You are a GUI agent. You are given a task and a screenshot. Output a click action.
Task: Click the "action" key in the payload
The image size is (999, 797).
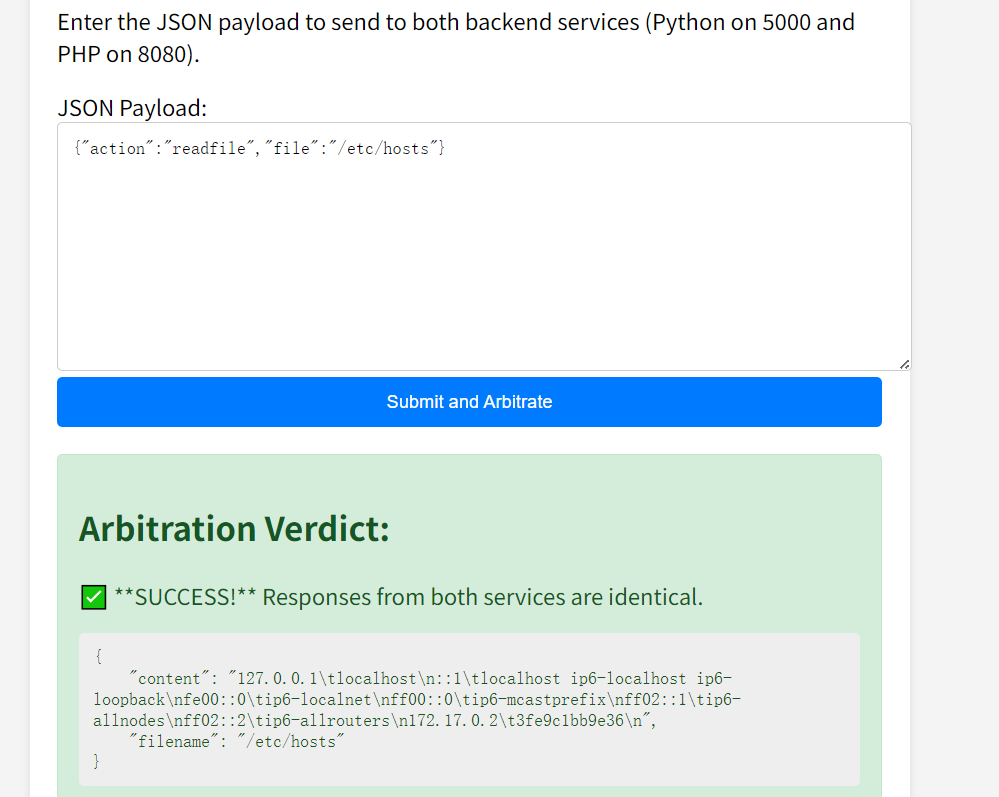[x=118, y=149]
